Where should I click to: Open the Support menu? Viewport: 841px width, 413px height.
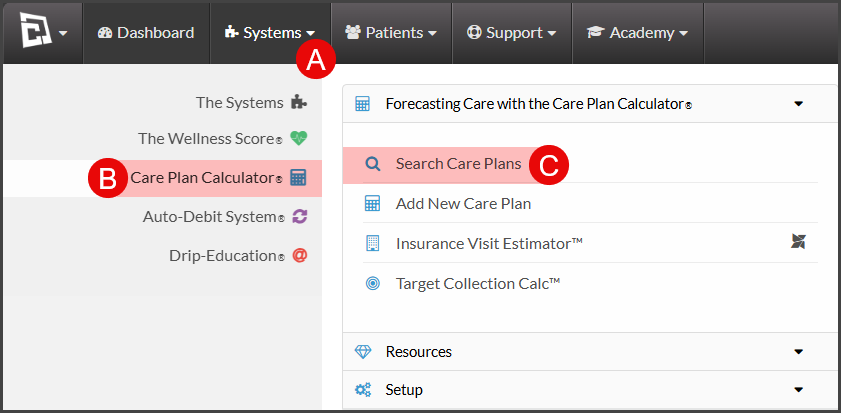pyautogui.click(x=512, y=33)
